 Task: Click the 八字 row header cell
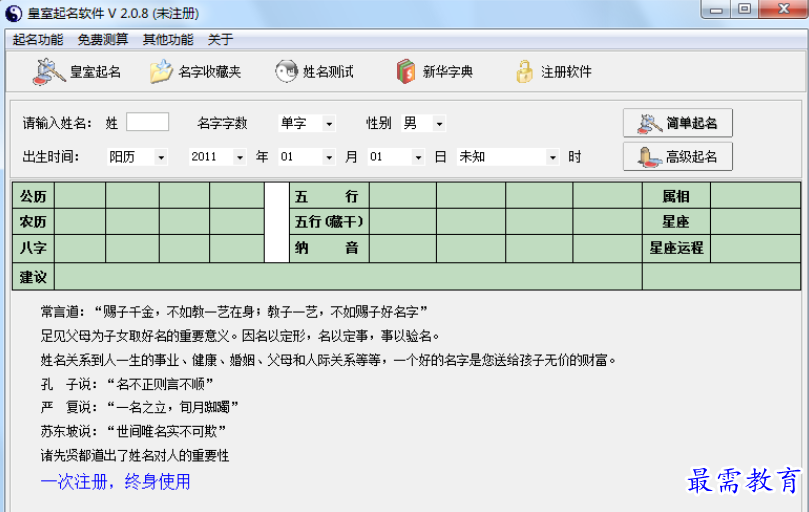(x=33, y=248)
